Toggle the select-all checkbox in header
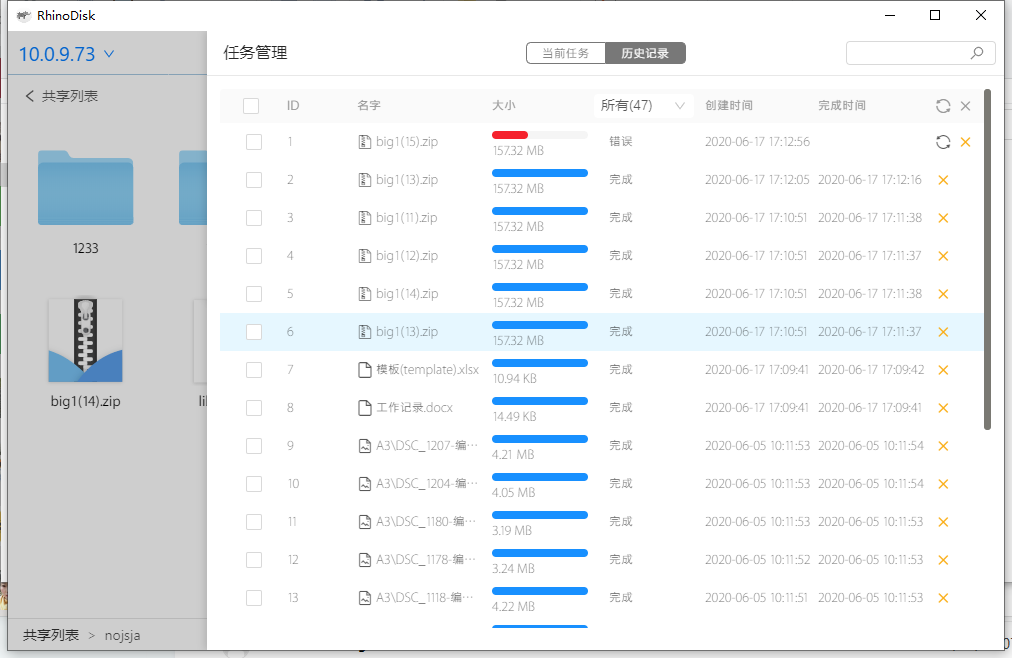This screenshot has width=1012, height=658. [x=251, y=106]
